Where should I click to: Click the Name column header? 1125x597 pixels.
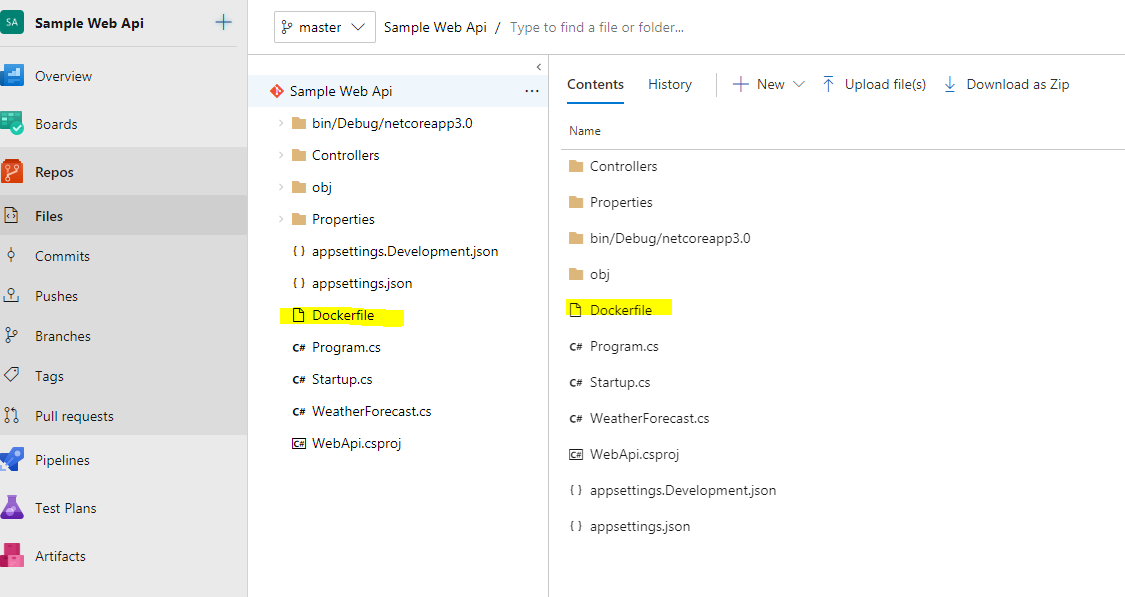tap(585, 131)
